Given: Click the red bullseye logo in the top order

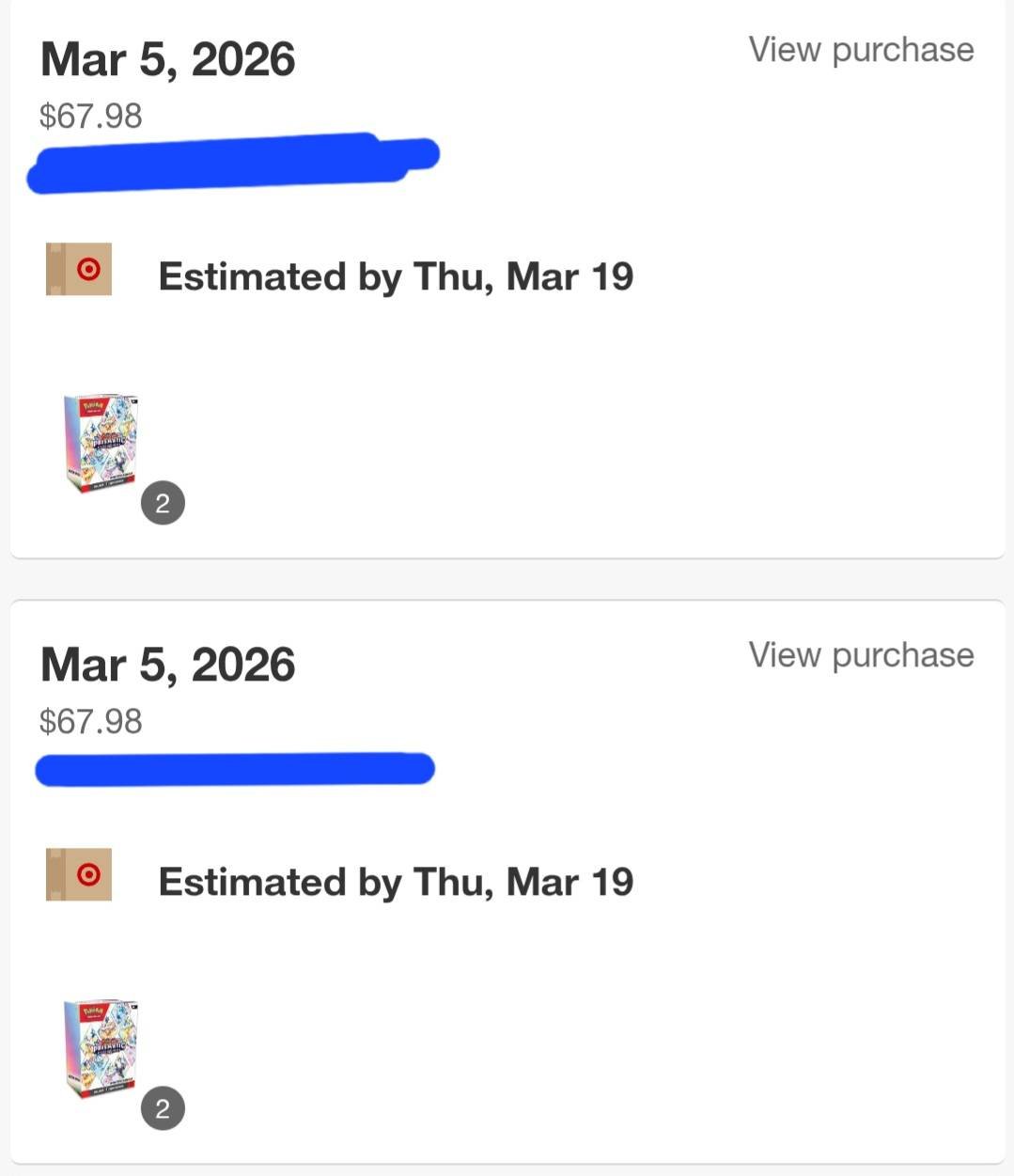Looking at the screenshot, I should click(x=88, y=270).
